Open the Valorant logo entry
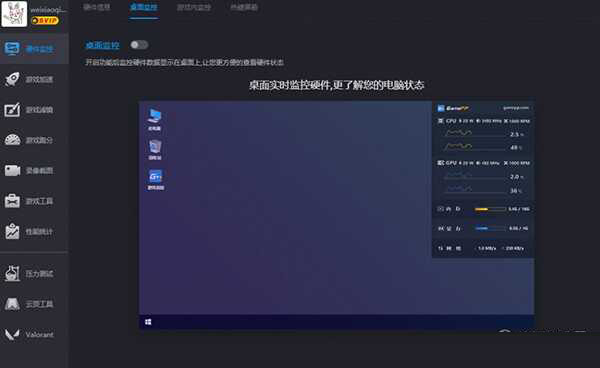 [12, 334]
